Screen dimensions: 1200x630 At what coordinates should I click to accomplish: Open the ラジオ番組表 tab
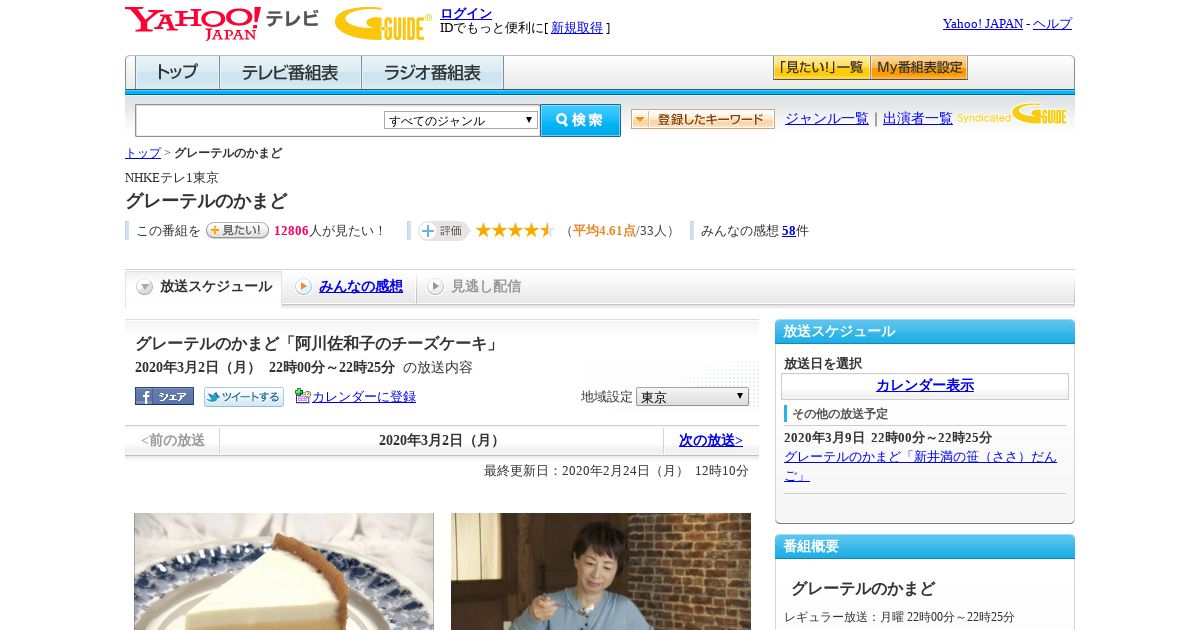(x=432, y=72)
